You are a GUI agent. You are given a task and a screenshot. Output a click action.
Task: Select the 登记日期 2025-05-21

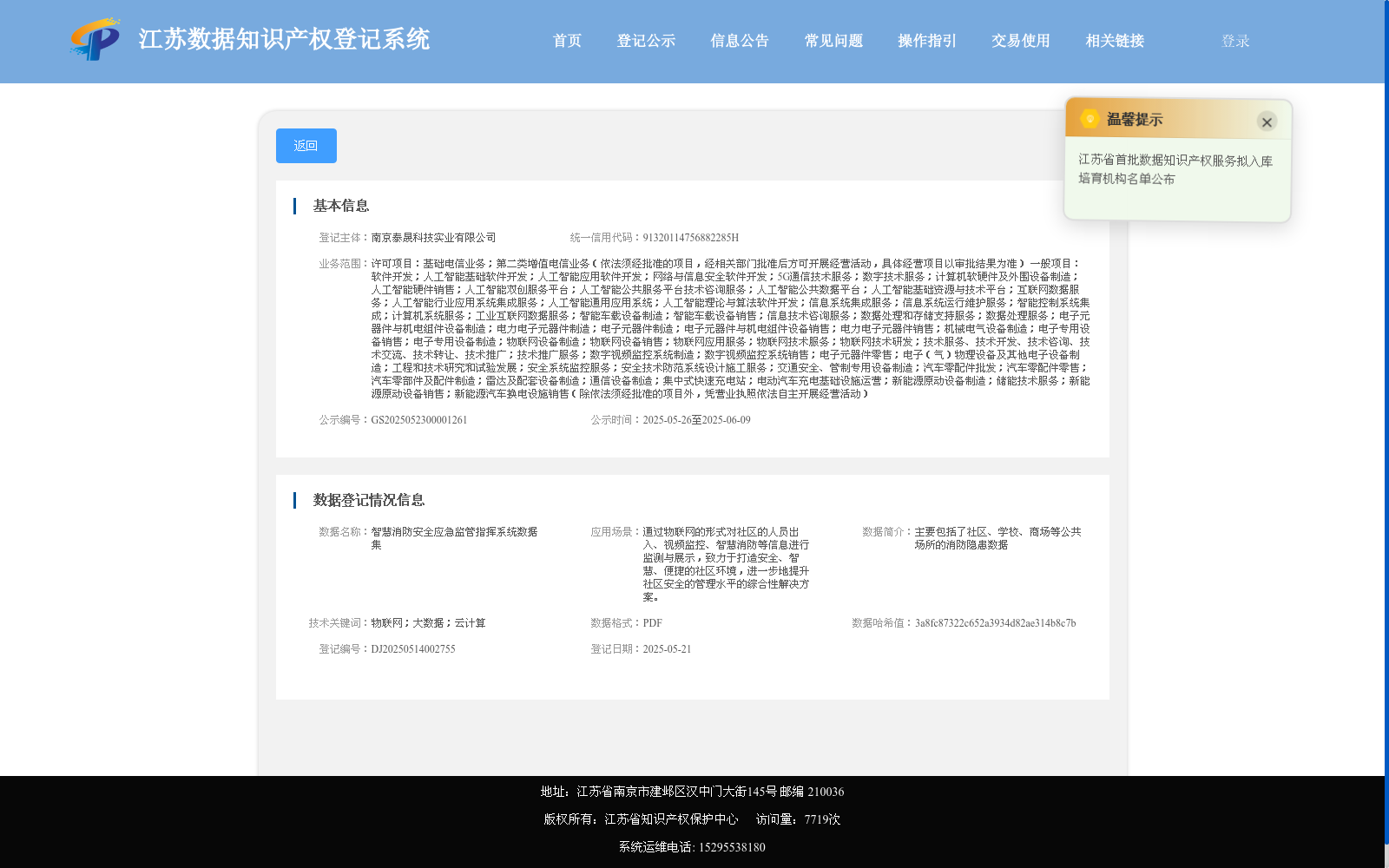tap(667, 649)
